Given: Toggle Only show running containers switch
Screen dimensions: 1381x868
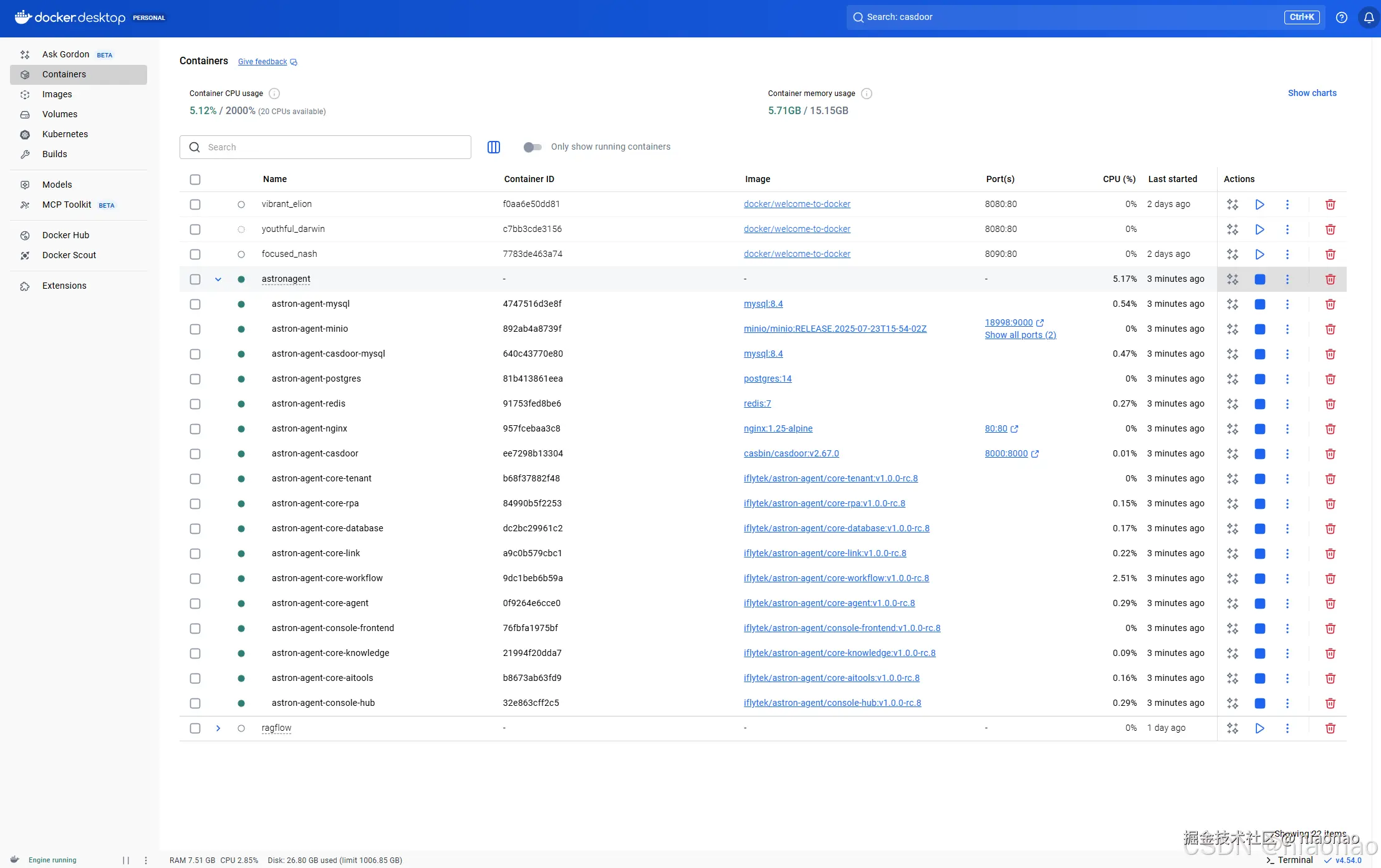Looking at the screenshot, I should [532, 147].
